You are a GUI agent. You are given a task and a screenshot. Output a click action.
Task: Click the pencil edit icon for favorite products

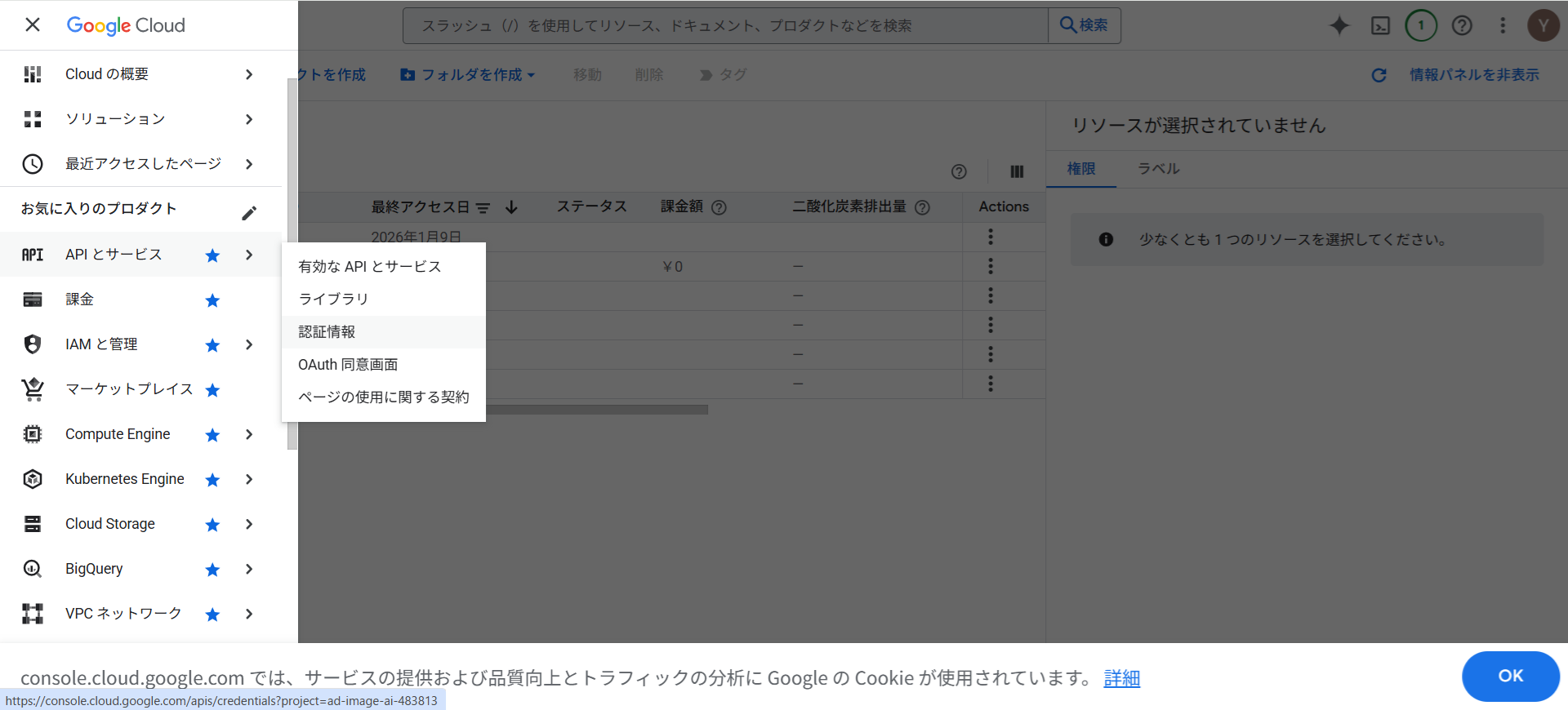click(x=249, y=213)
